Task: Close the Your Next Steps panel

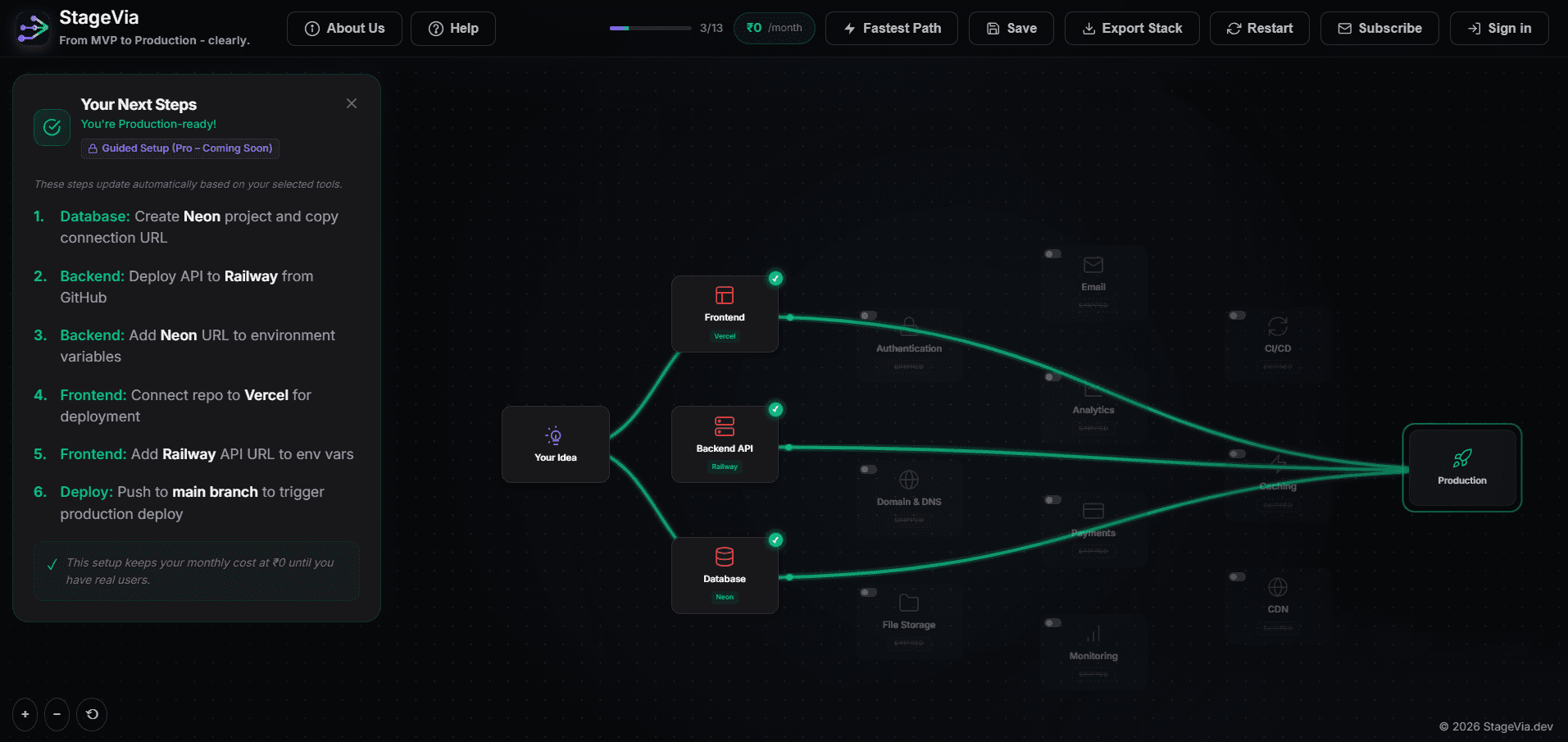Action: pos(351,103)
